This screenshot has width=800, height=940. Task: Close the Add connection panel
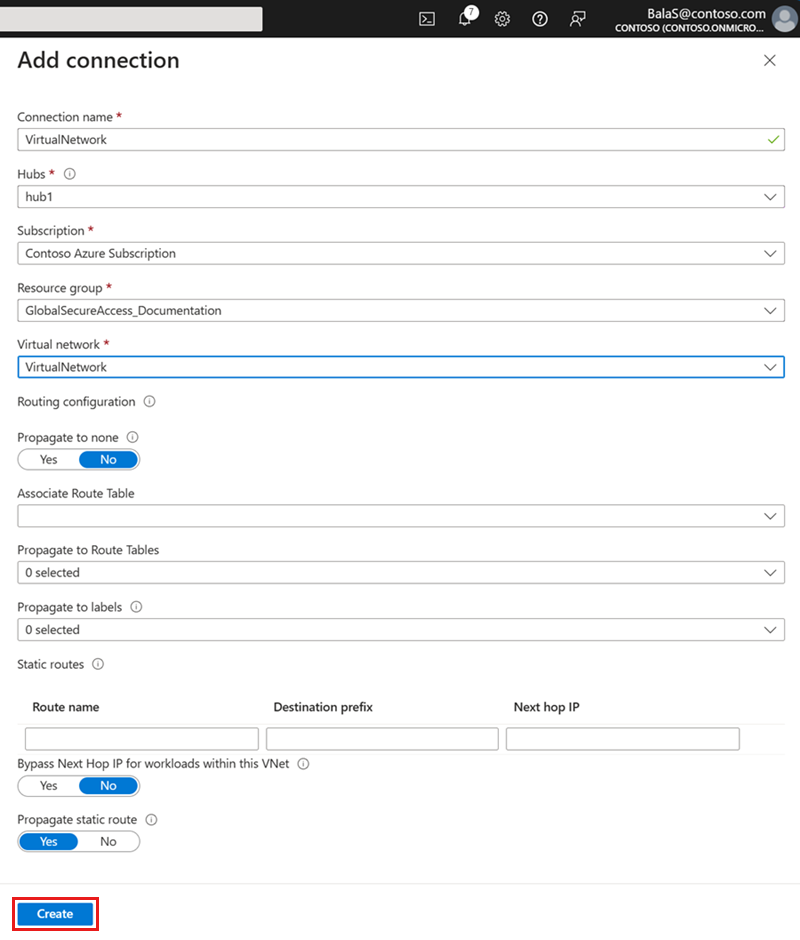tap(770, 61)
